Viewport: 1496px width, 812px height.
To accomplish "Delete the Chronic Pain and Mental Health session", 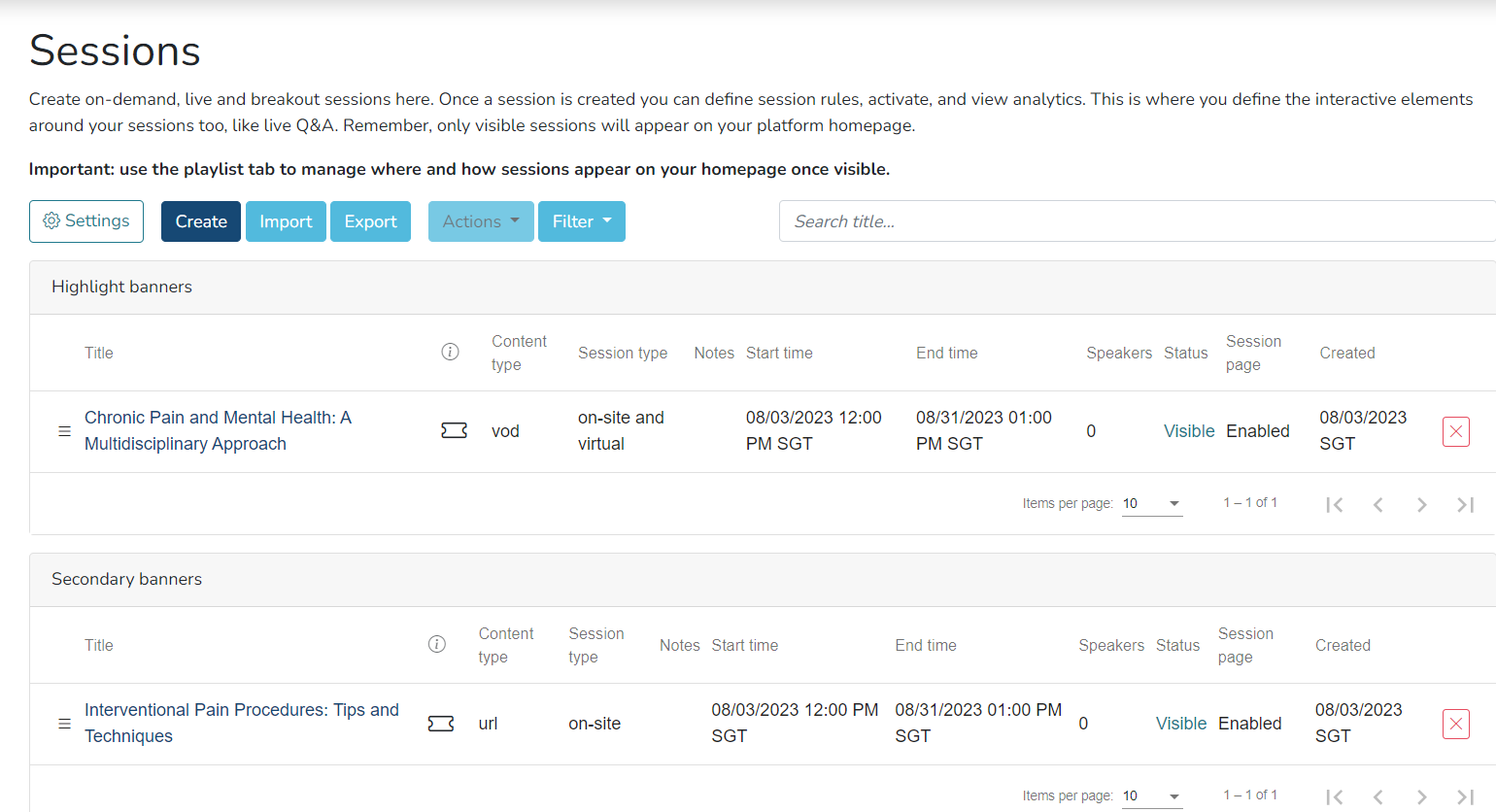I will click(1455, 431).
